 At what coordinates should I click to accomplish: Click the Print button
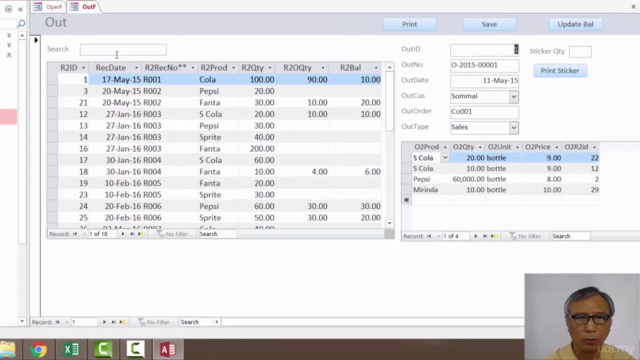point(409,24)
